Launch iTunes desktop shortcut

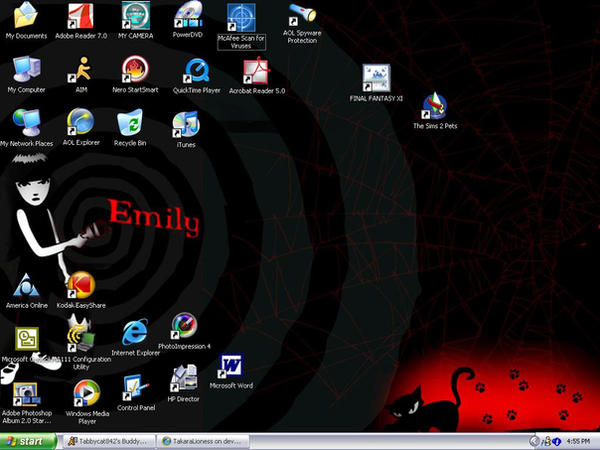click(186, 124)
